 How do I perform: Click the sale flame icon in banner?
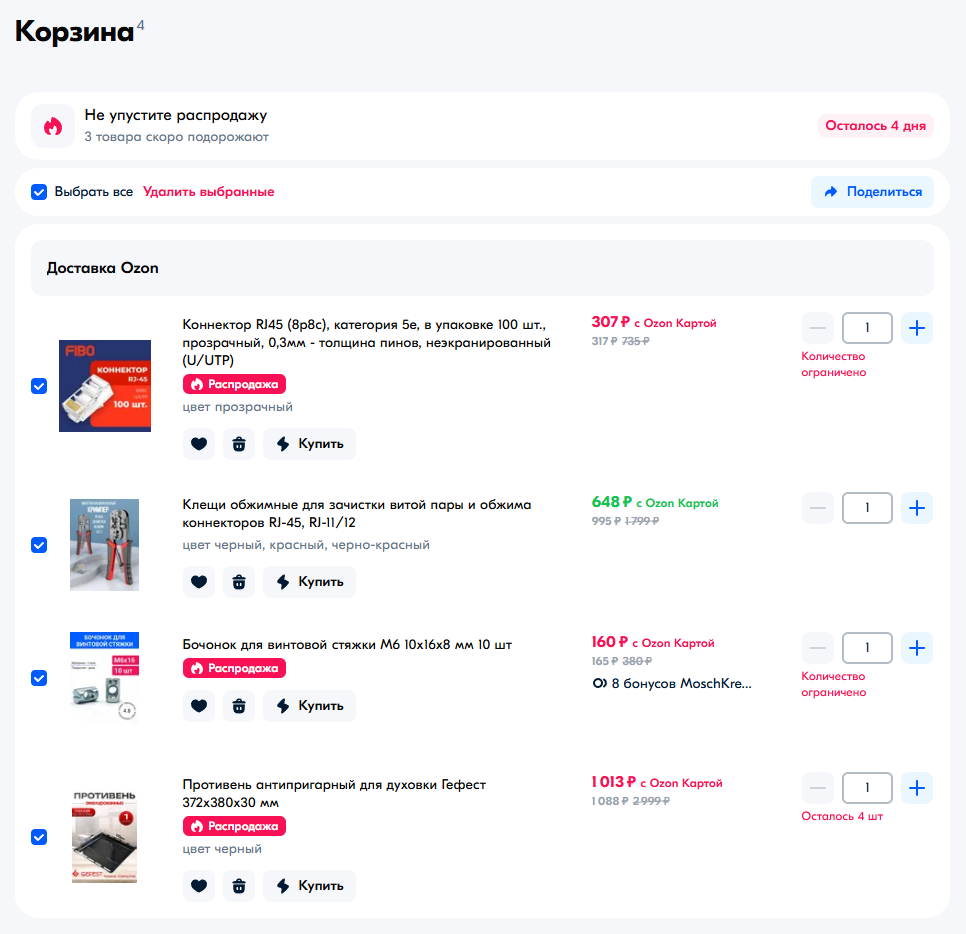pos(53,126)
